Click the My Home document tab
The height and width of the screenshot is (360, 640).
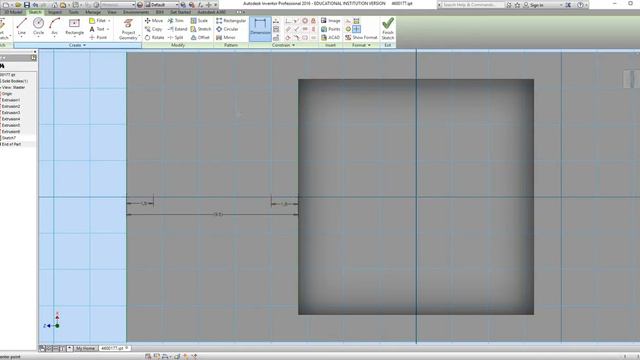86,349
